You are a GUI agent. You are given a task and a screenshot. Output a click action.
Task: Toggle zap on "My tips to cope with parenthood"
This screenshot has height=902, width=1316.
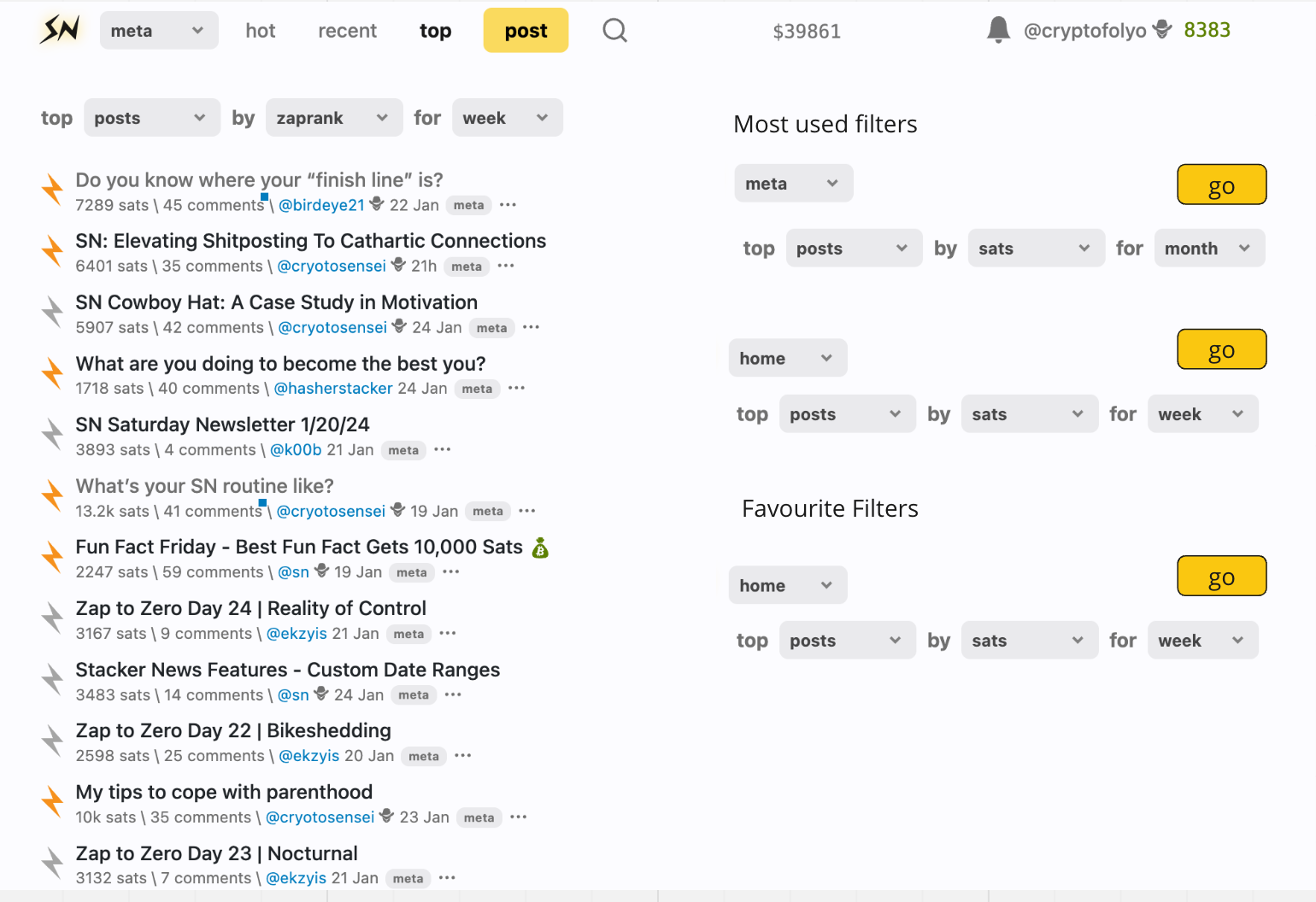(53, 802)
